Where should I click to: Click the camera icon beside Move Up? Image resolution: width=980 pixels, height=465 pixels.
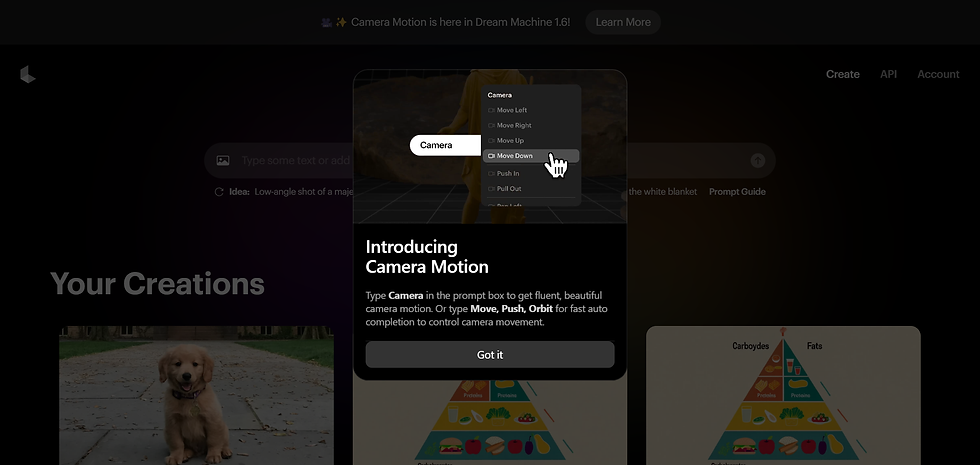[x=491, y=141]
